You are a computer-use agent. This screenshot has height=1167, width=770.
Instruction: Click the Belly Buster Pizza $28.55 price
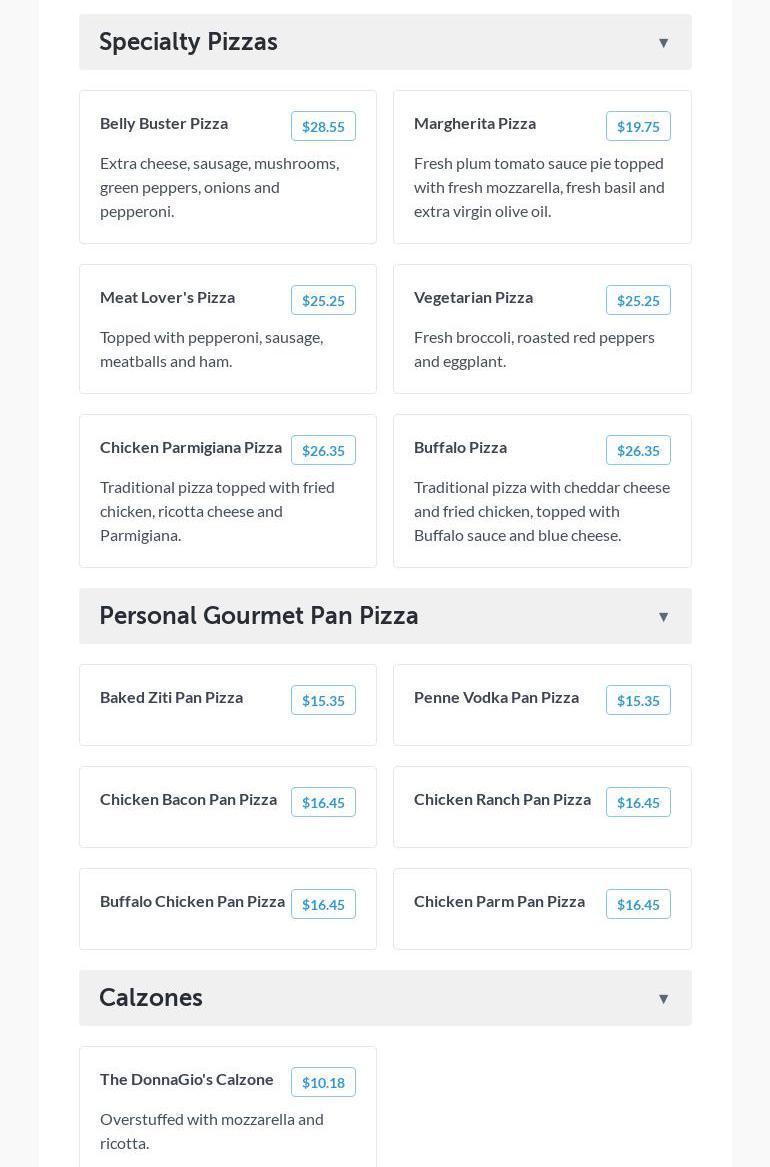[323, 126]
